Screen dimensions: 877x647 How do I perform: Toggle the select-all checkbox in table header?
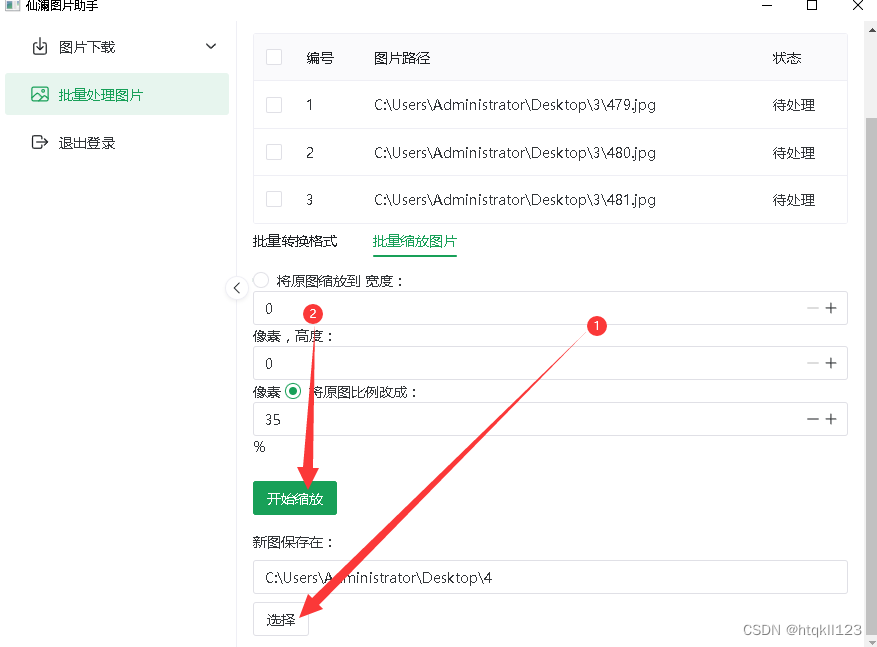[274, 57]
